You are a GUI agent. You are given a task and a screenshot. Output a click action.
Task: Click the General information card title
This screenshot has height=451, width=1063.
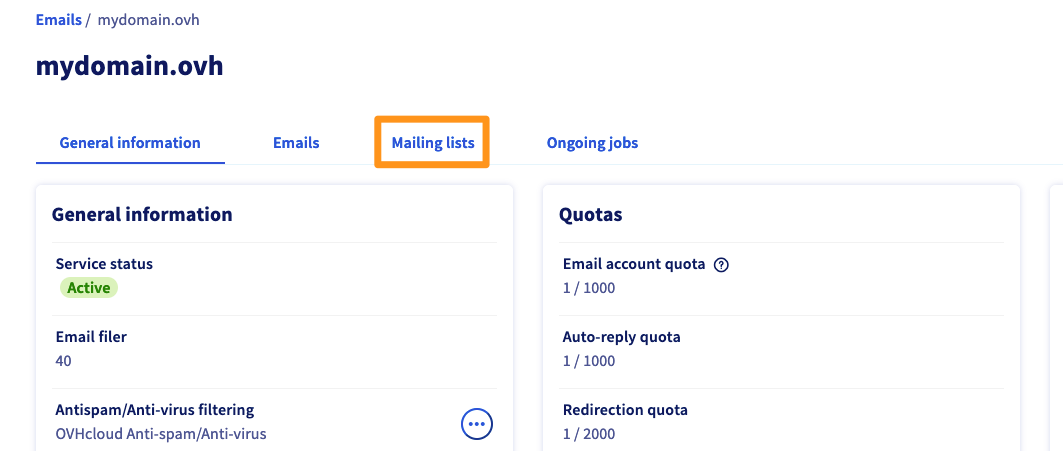(x=142, y=214)
